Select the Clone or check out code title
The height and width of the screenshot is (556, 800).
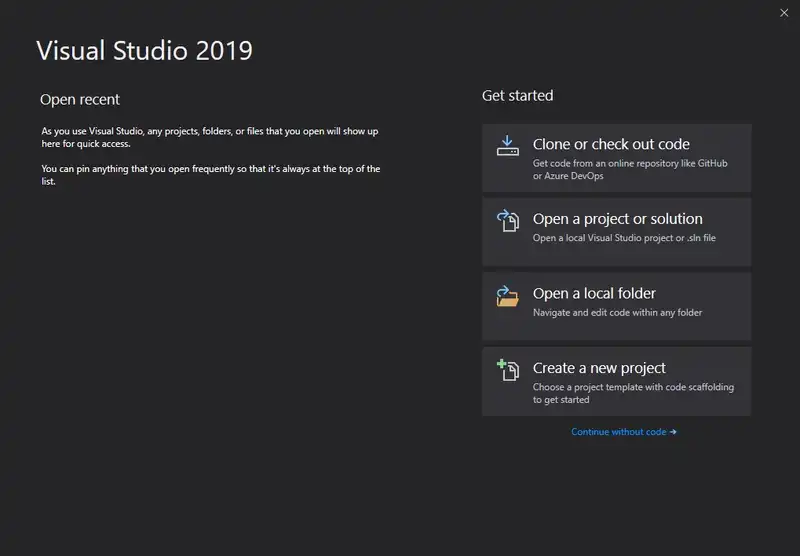point(611,144)
